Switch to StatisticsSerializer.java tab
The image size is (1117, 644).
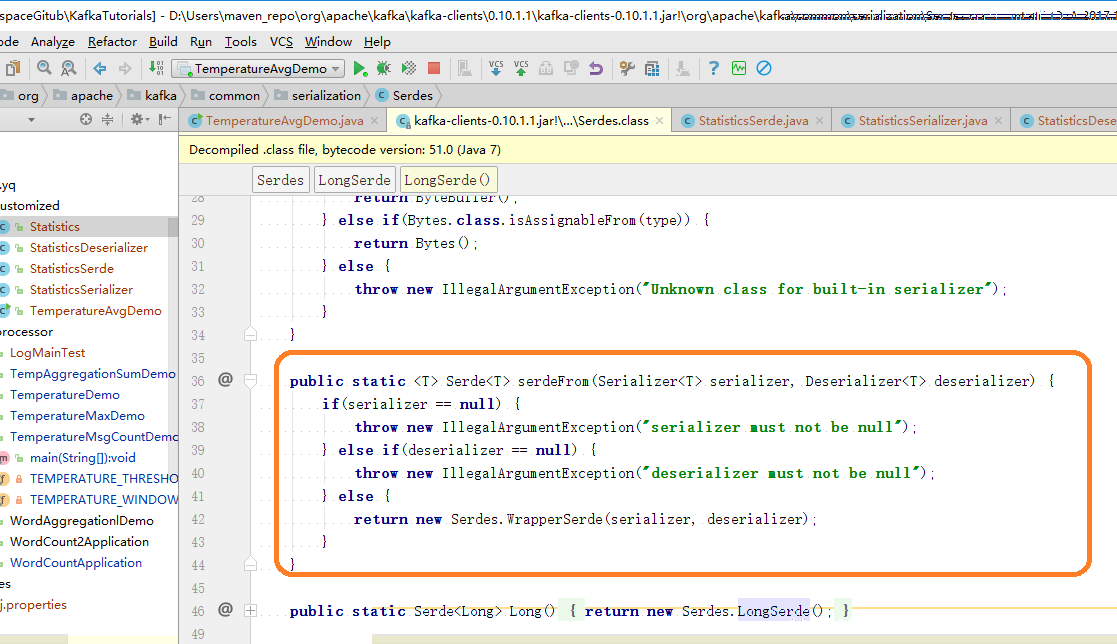[x=923, y=120]
